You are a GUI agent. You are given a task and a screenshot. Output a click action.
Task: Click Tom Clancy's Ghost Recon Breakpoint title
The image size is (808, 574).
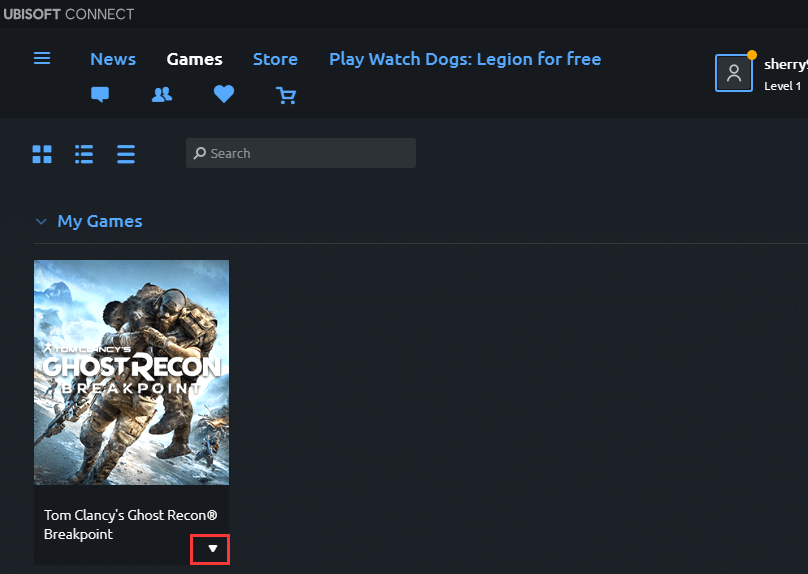130,525
